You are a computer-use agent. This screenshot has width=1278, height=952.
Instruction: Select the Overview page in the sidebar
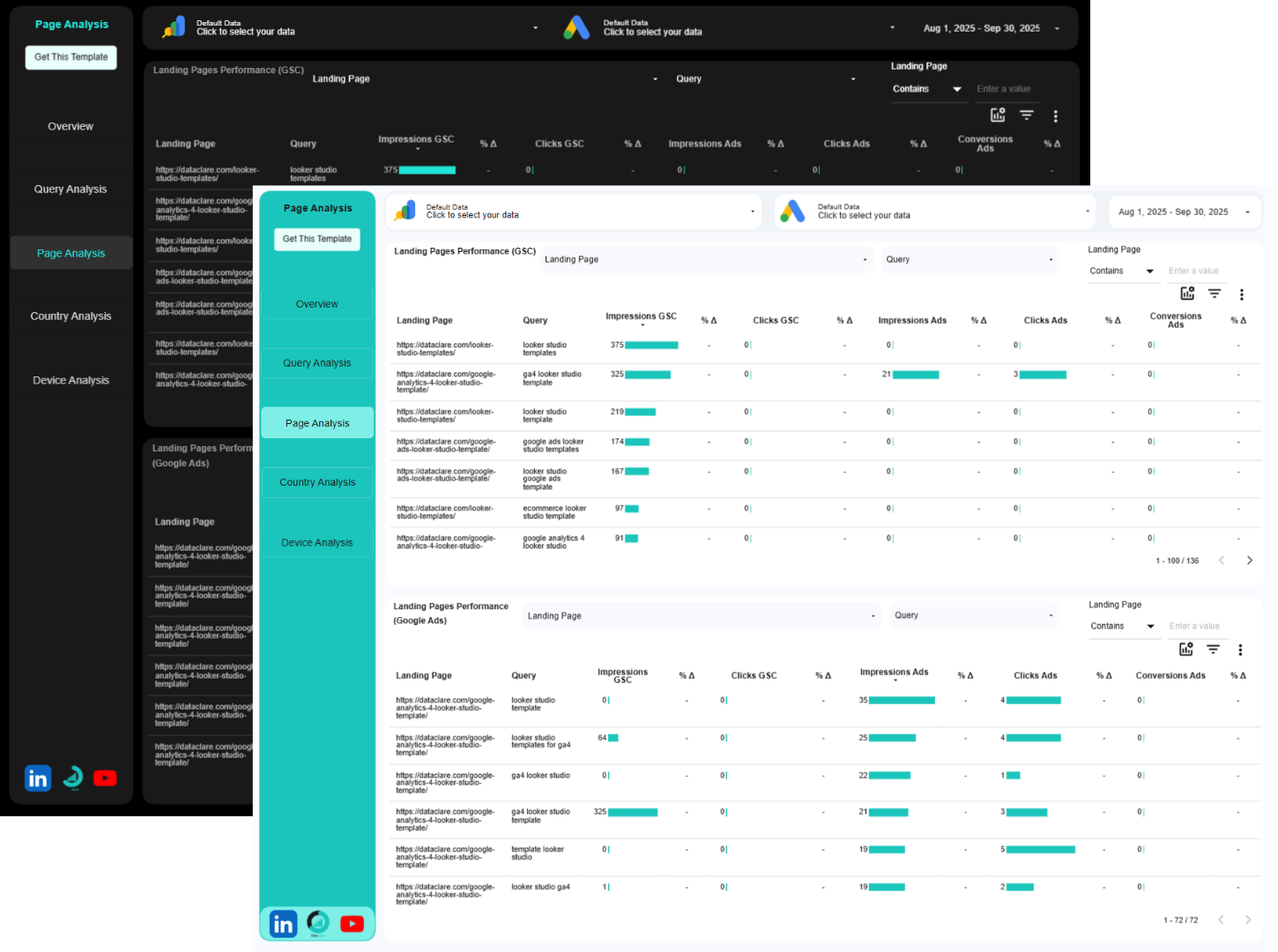tap(317, 303)
